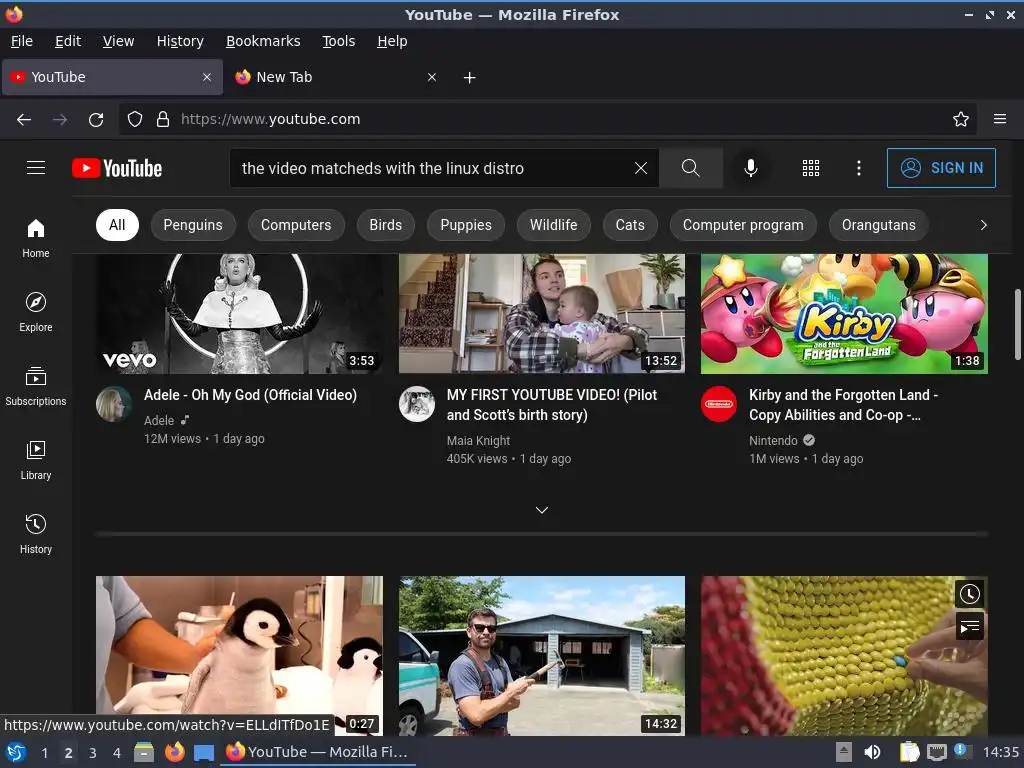Image resolution: width=1024 pixels, height=768 pixels.
Task: Reload the current page
Action: coord(96,120)
